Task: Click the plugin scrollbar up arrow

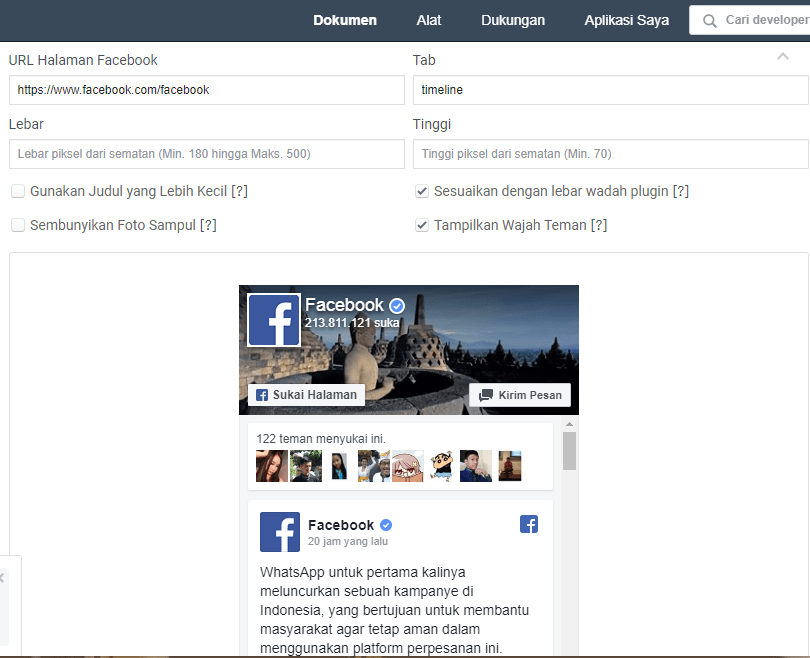Action: click(x=569, y=424)
